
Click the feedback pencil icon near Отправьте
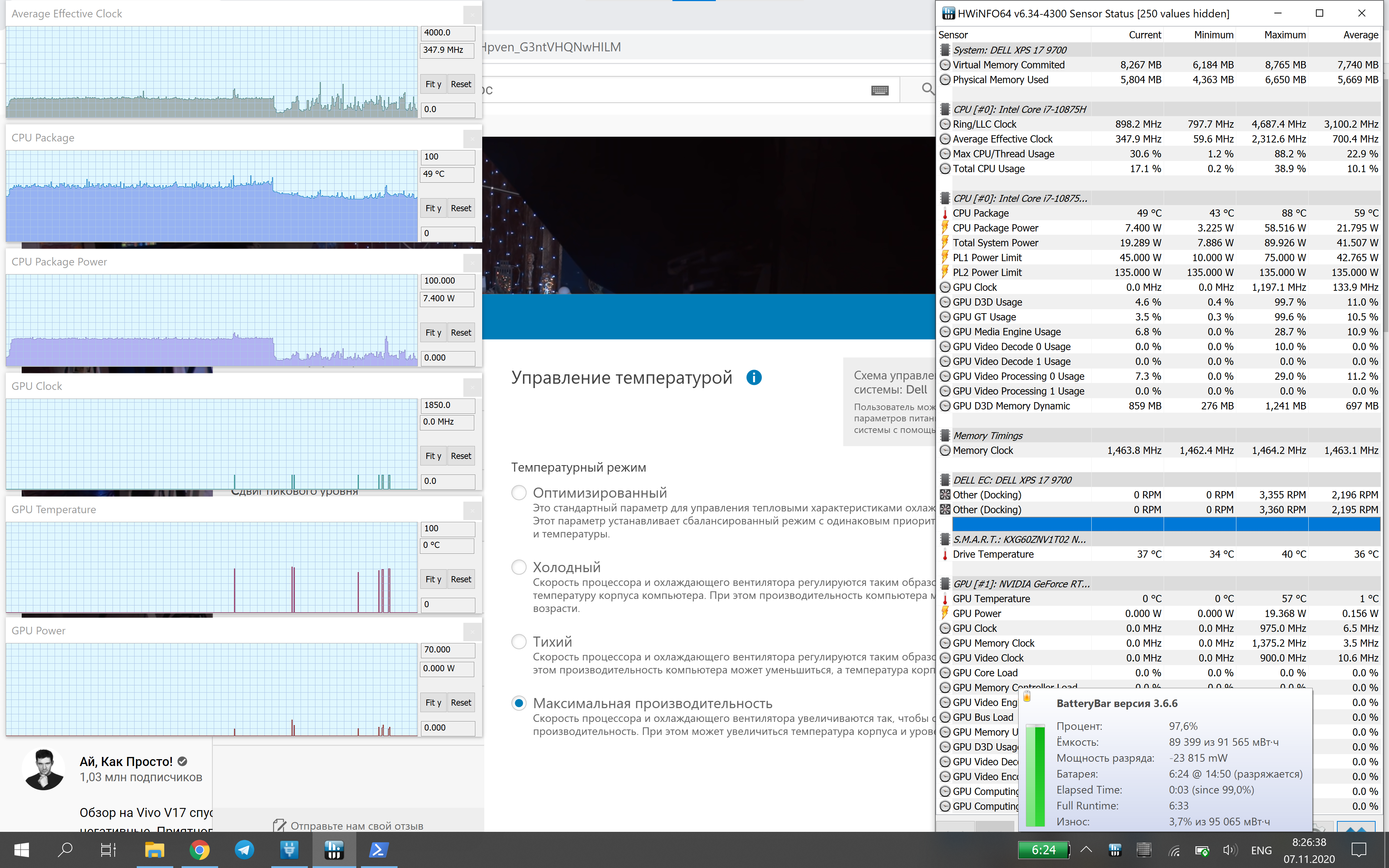280,825
